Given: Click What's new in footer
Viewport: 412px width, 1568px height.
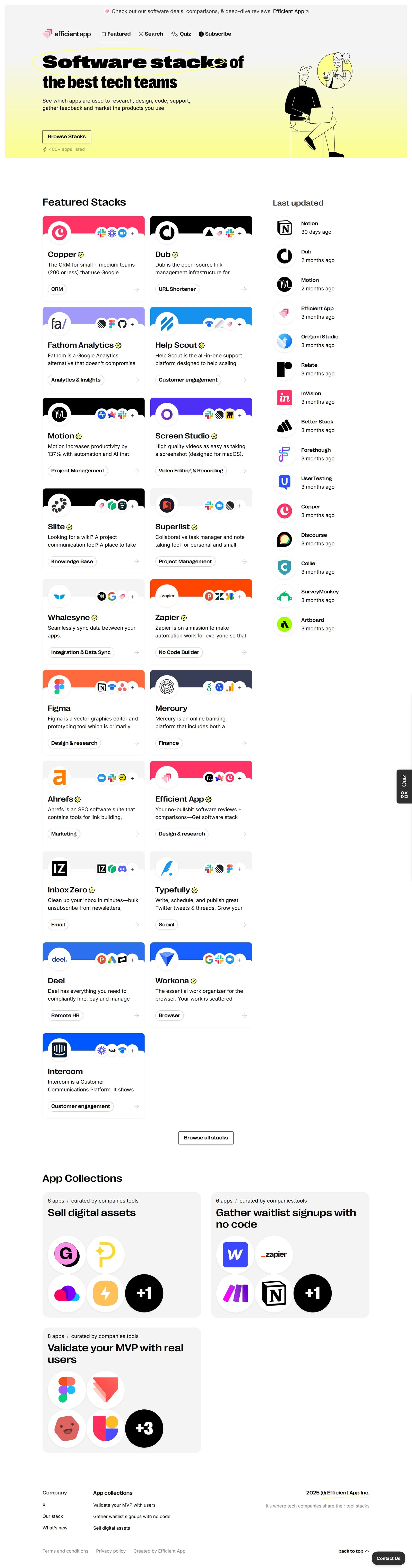Looking at the screenshot, I should 55,1528.
